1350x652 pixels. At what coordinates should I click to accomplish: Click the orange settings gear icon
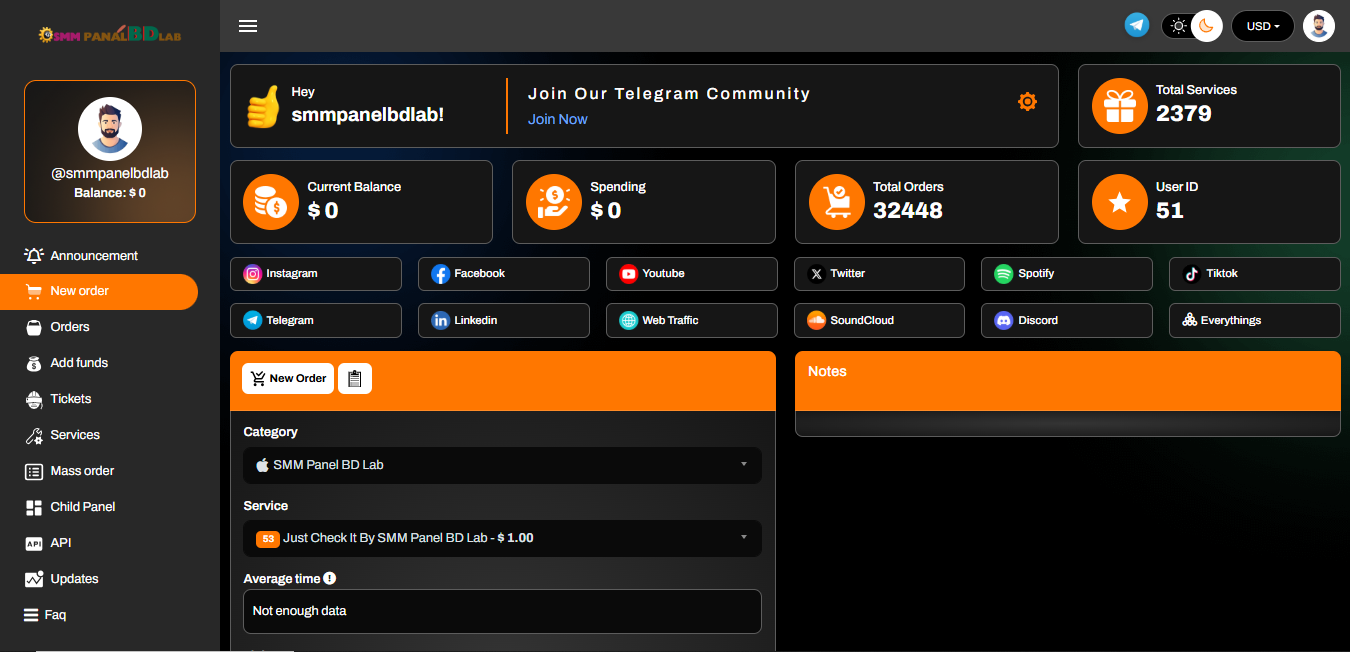(1027, 102)
